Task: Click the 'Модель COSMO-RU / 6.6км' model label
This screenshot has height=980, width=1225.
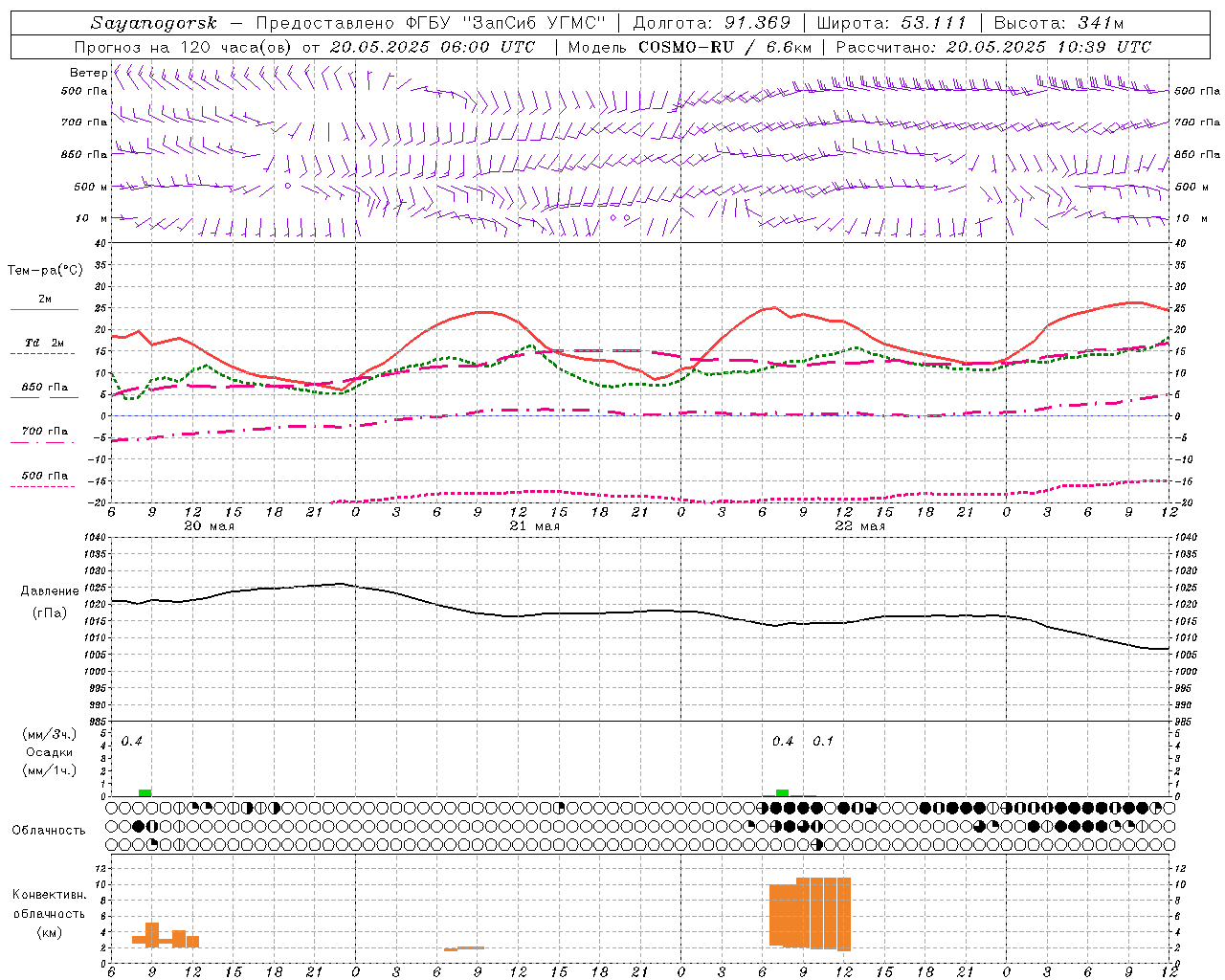Action: click(690, 47)
